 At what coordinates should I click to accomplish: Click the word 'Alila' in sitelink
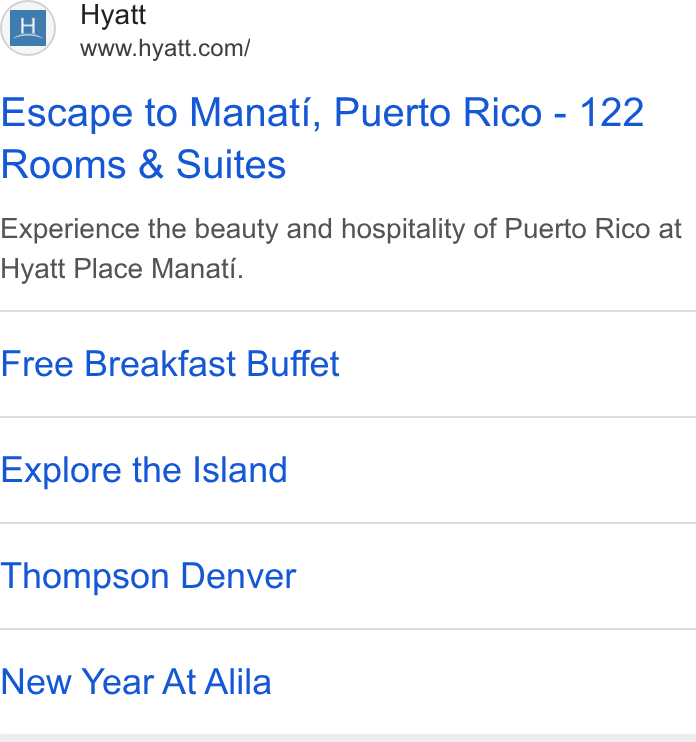[x=238, y=682]
